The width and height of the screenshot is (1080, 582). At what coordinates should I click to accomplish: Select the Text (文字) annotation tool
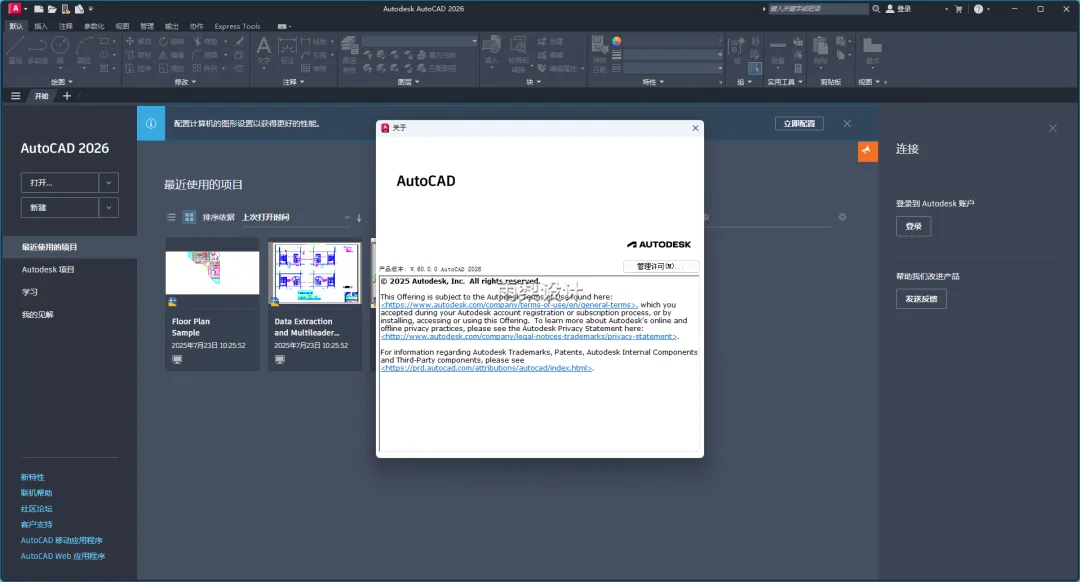264,50
